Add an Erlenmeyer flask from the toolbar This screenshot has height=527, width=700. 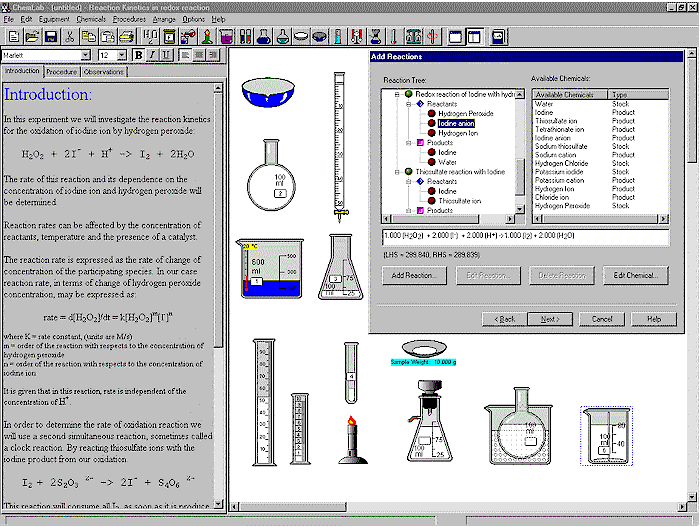[282, 37]
